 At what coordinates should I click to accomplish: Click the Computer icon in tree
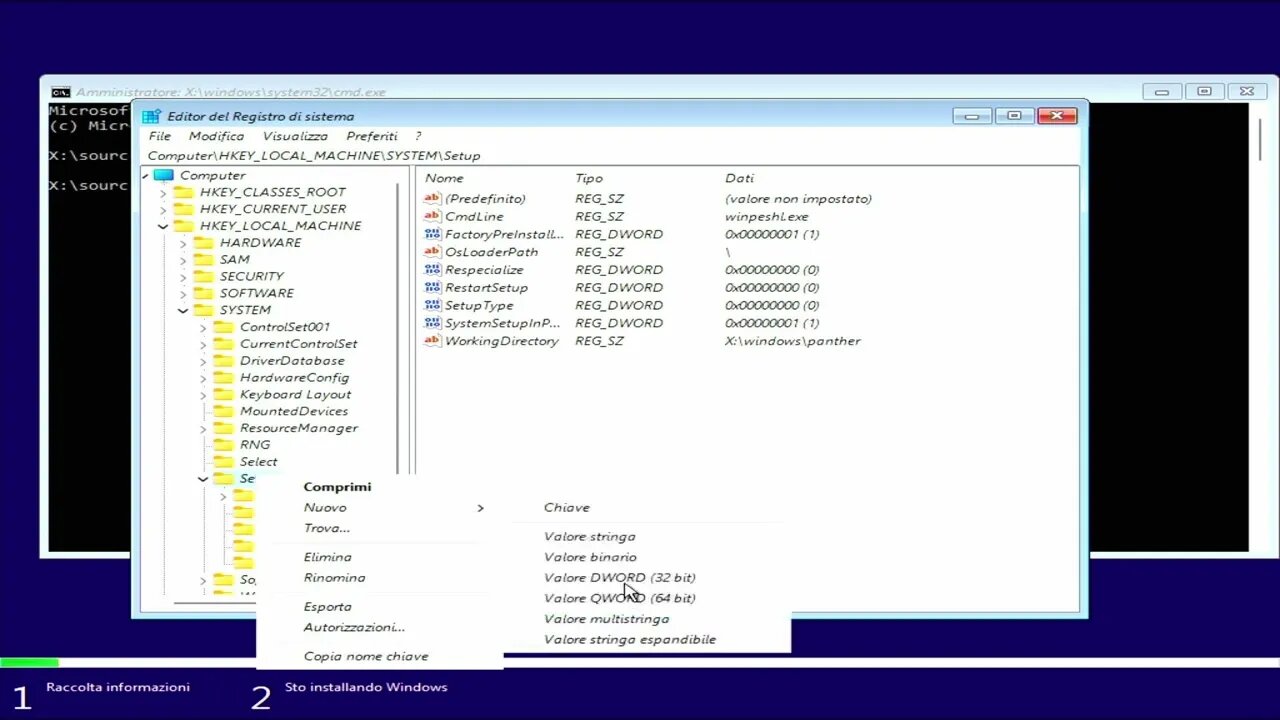point(163,175)
